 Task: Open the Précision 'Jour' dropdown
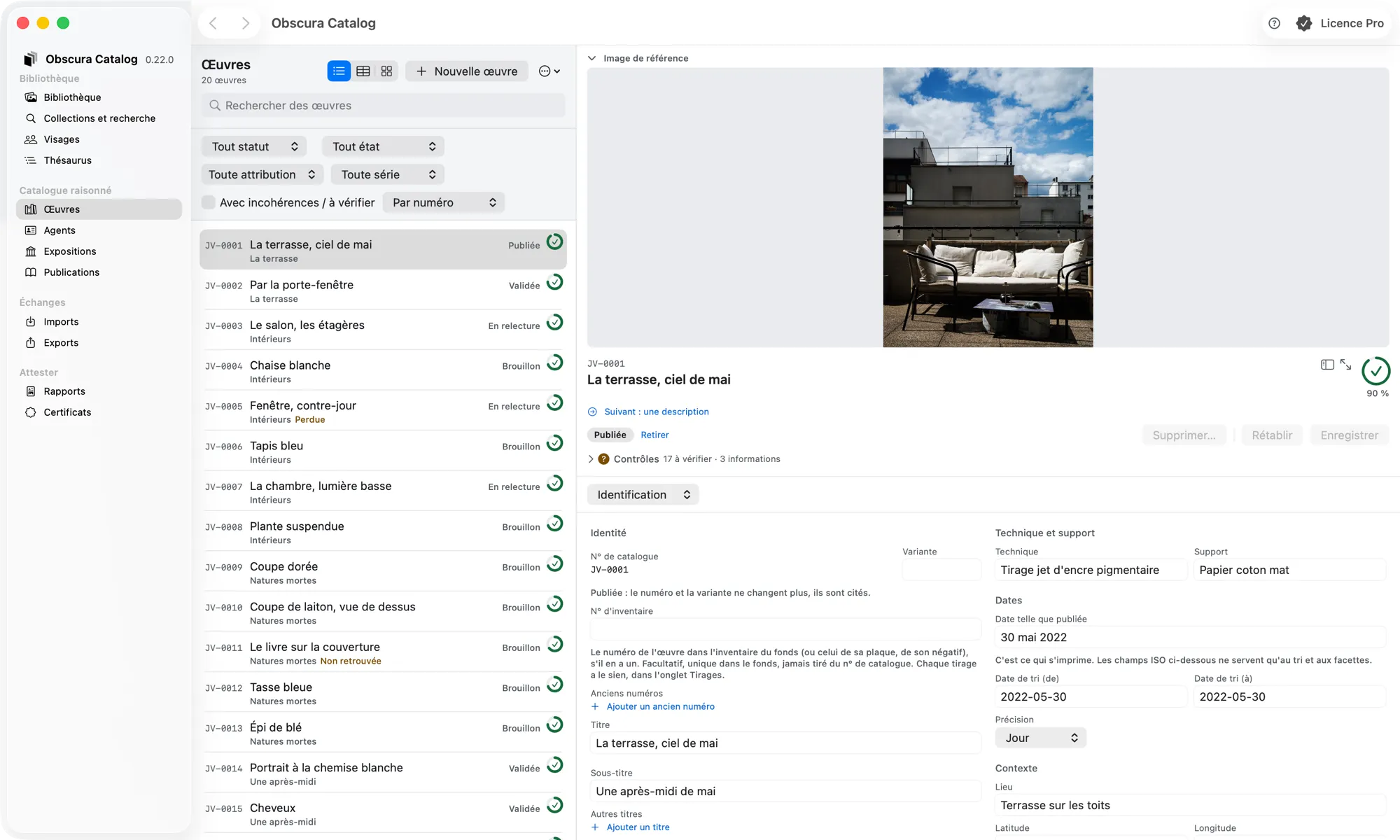tap(1041, 738)
